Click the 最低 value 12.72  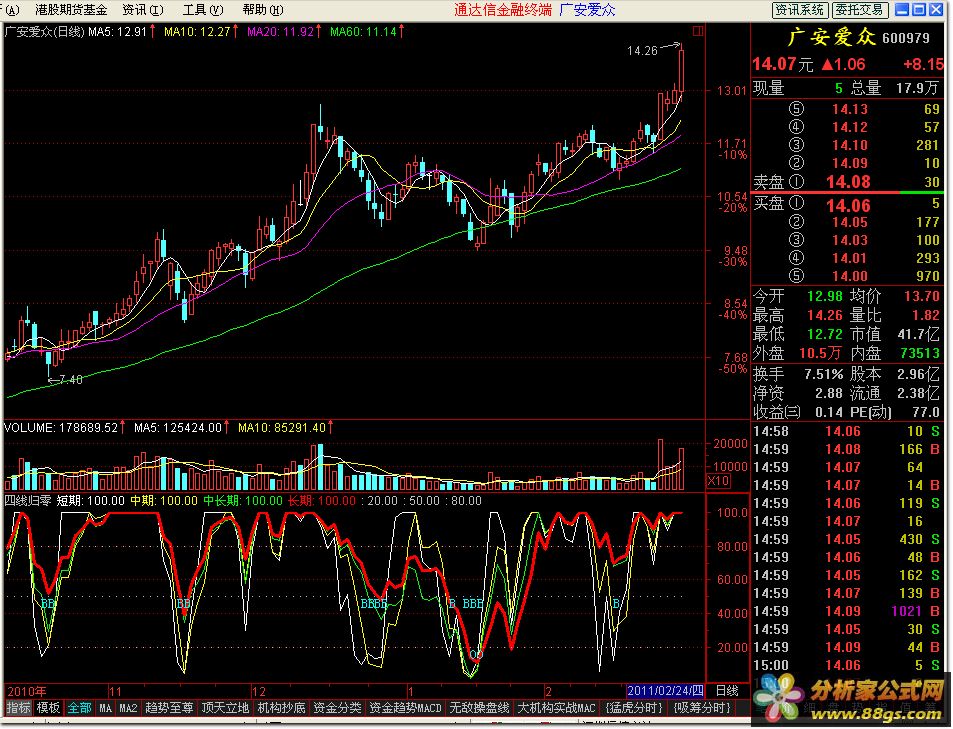click(x=825, y=334)
